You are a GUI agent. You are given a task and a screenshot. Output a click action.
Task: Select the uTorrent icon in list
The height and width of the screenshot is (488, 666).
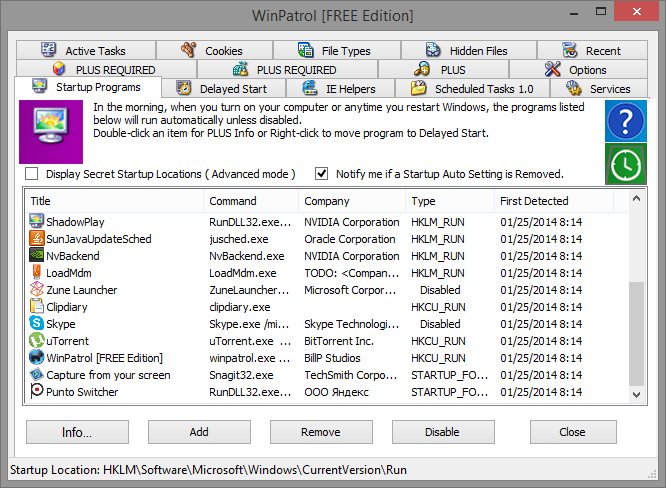(x=37, y=340)
